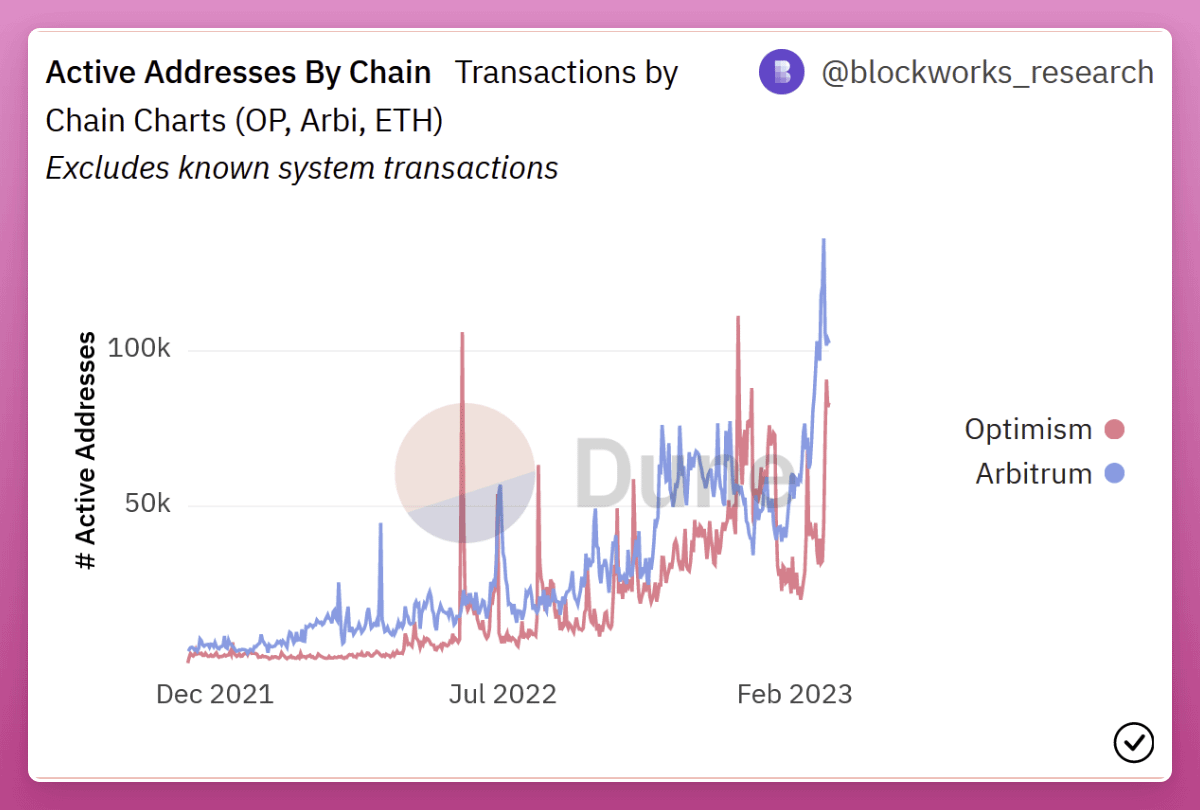The width and height of the screenshot is (1200, 810).
Task: Click the Jul 2022 x-axis label
Action: coord(502,694)
